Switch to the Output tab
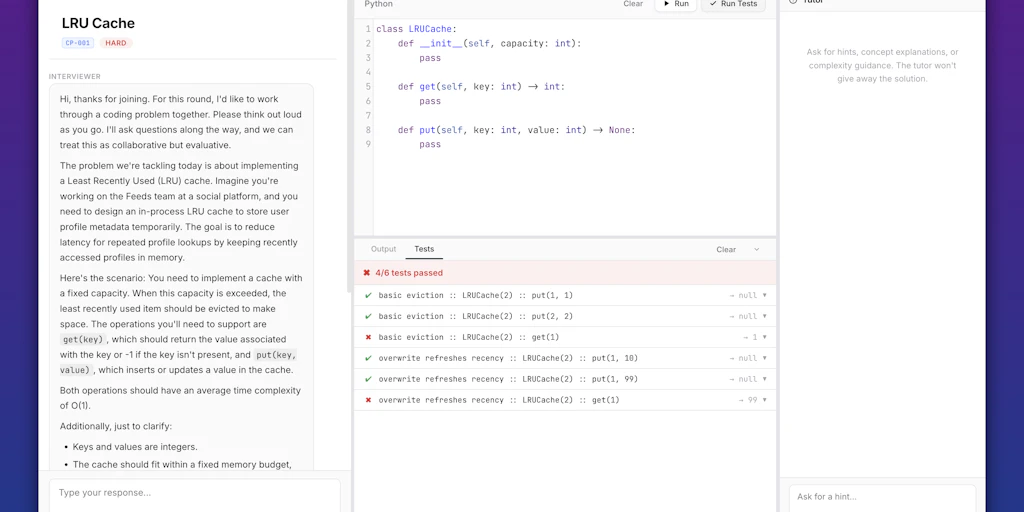Viewport: 1024px width, 512px height. pos(383,249)
